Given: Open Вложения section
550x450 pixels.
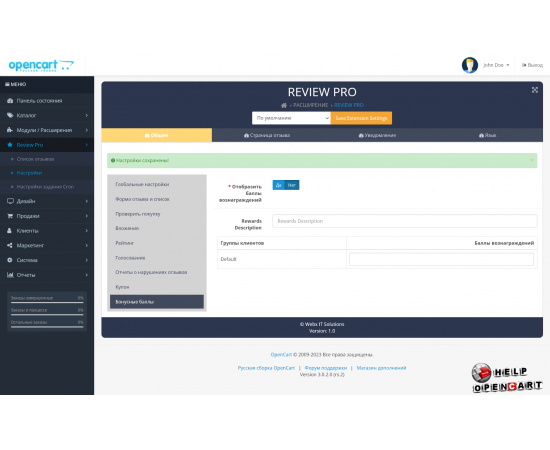Looking at the screenshot, I should (x=157, y=228).
